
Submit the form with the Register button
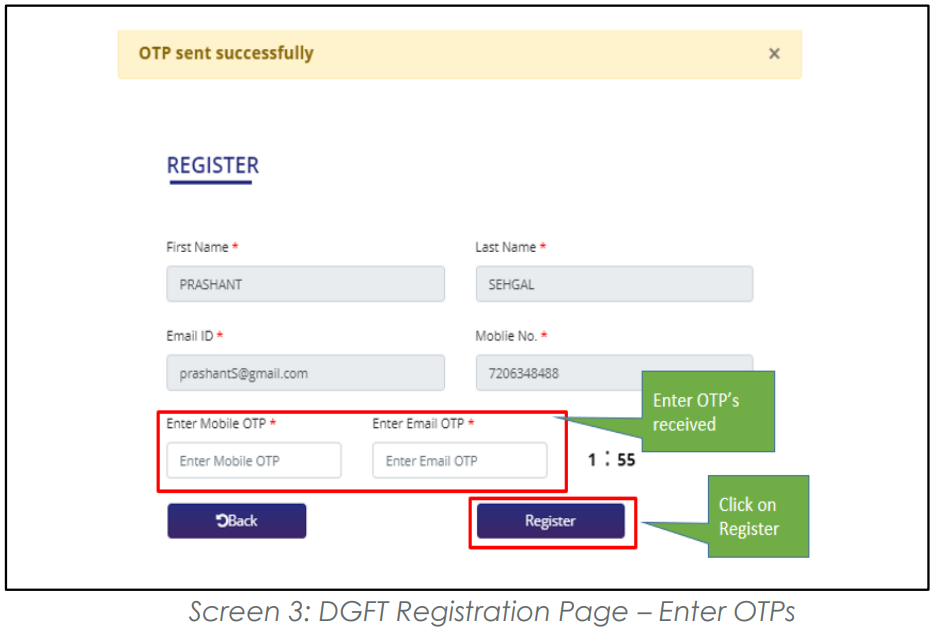[x=550, y=521]
